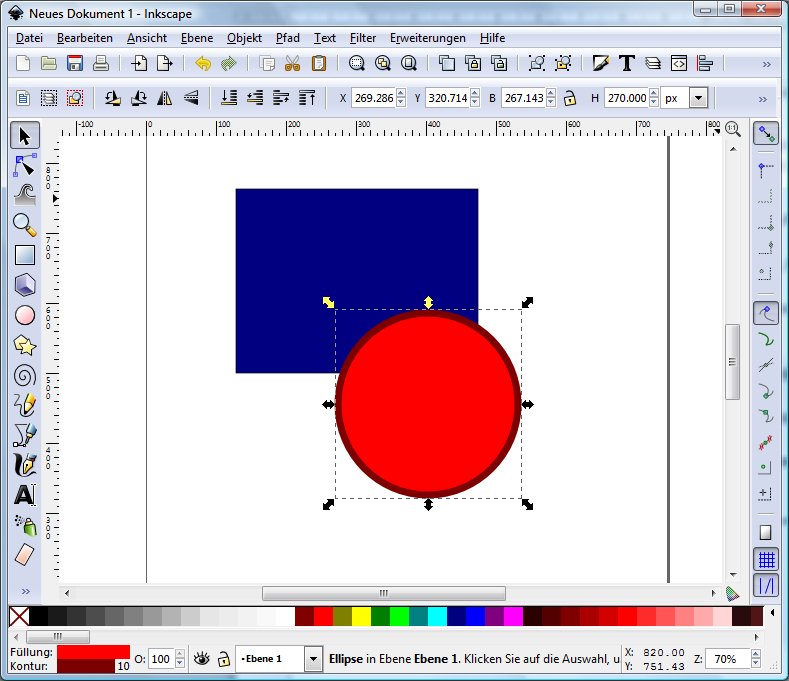Image resolution: width=789 pixels, height=681 pixels.
Task: Select the 3D Box tool
Action: tap(25, 285)
